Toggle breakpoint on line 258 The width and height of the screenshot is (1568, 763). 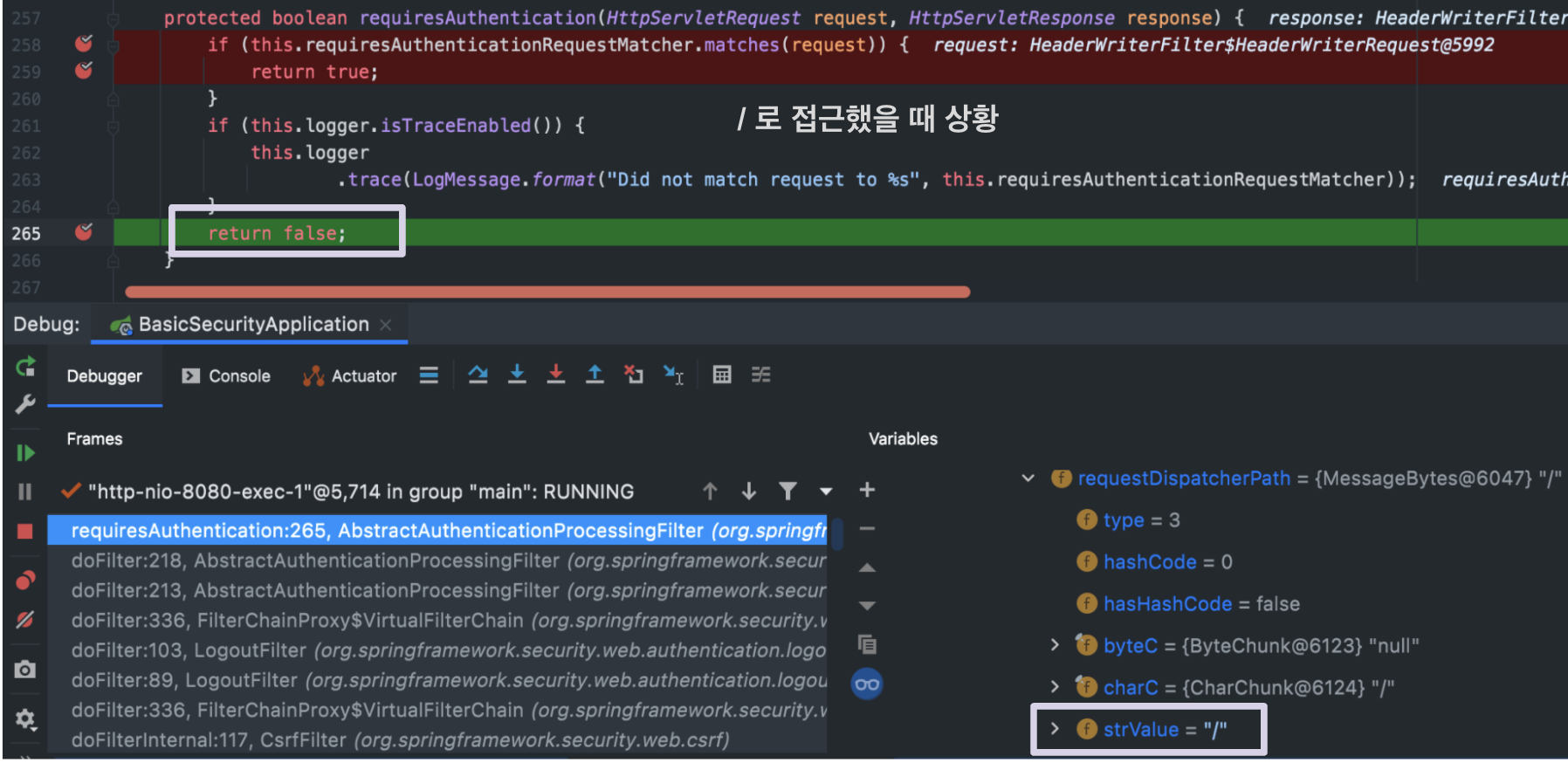pos(84,43)
